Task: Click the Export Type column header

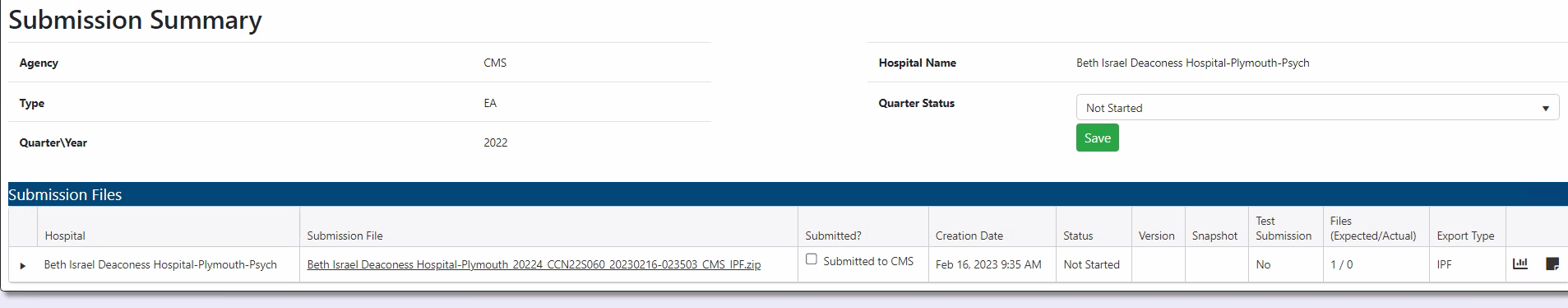Action: [1465, 236]
